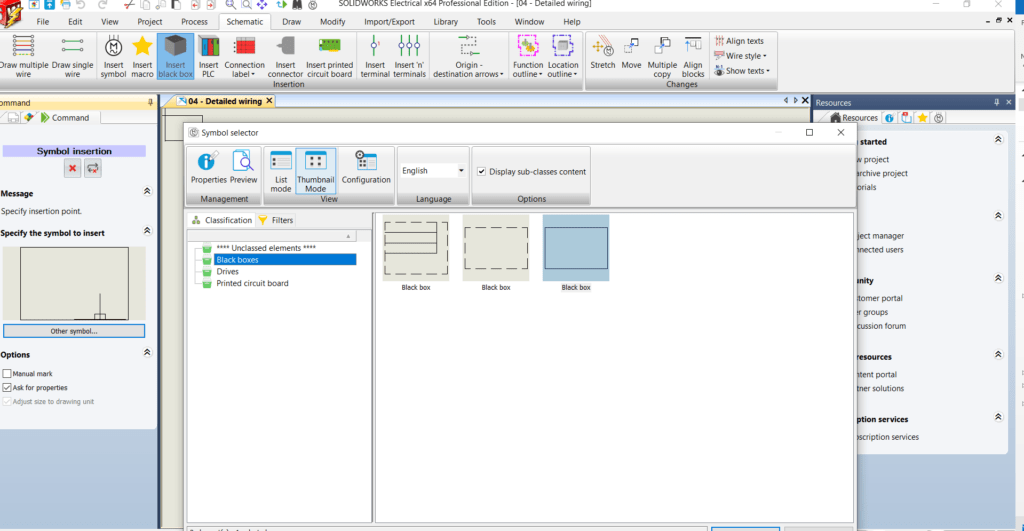The height and width of the screenshot is (531, 1024).
Task: Select the first Black box thumbnail
Action: [415, 249]
